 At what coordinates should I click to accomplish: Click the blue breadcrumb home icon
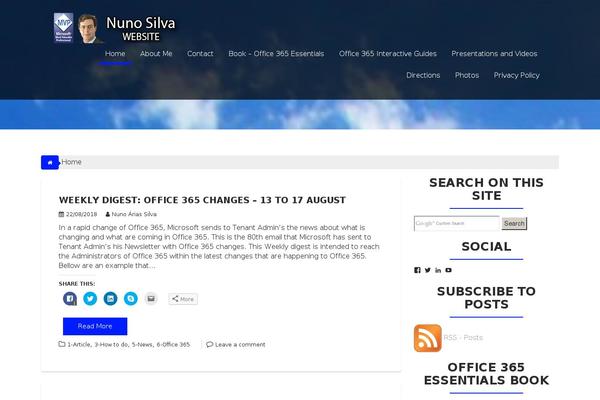coord(50,162)
